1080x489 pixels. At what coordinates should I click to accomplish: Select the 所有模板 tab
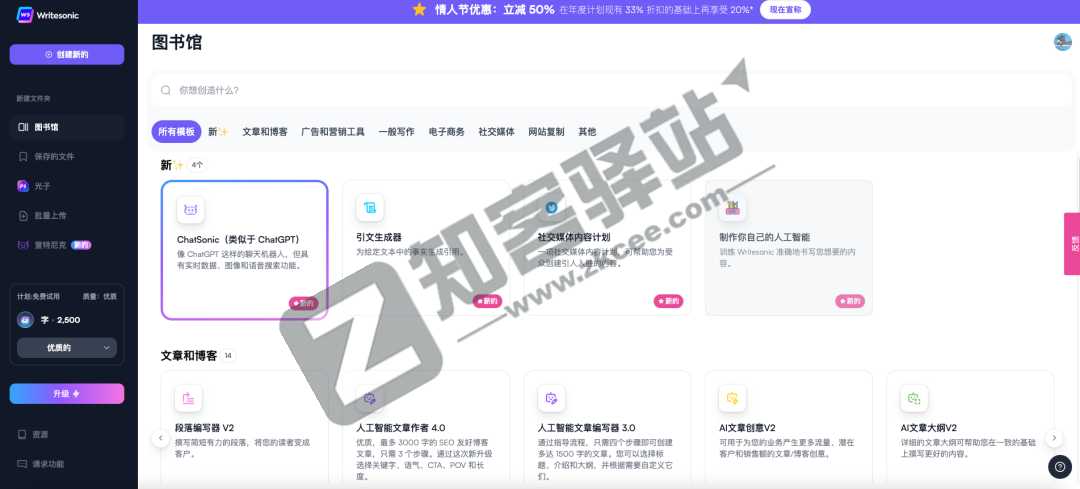[x=175, y=132]
